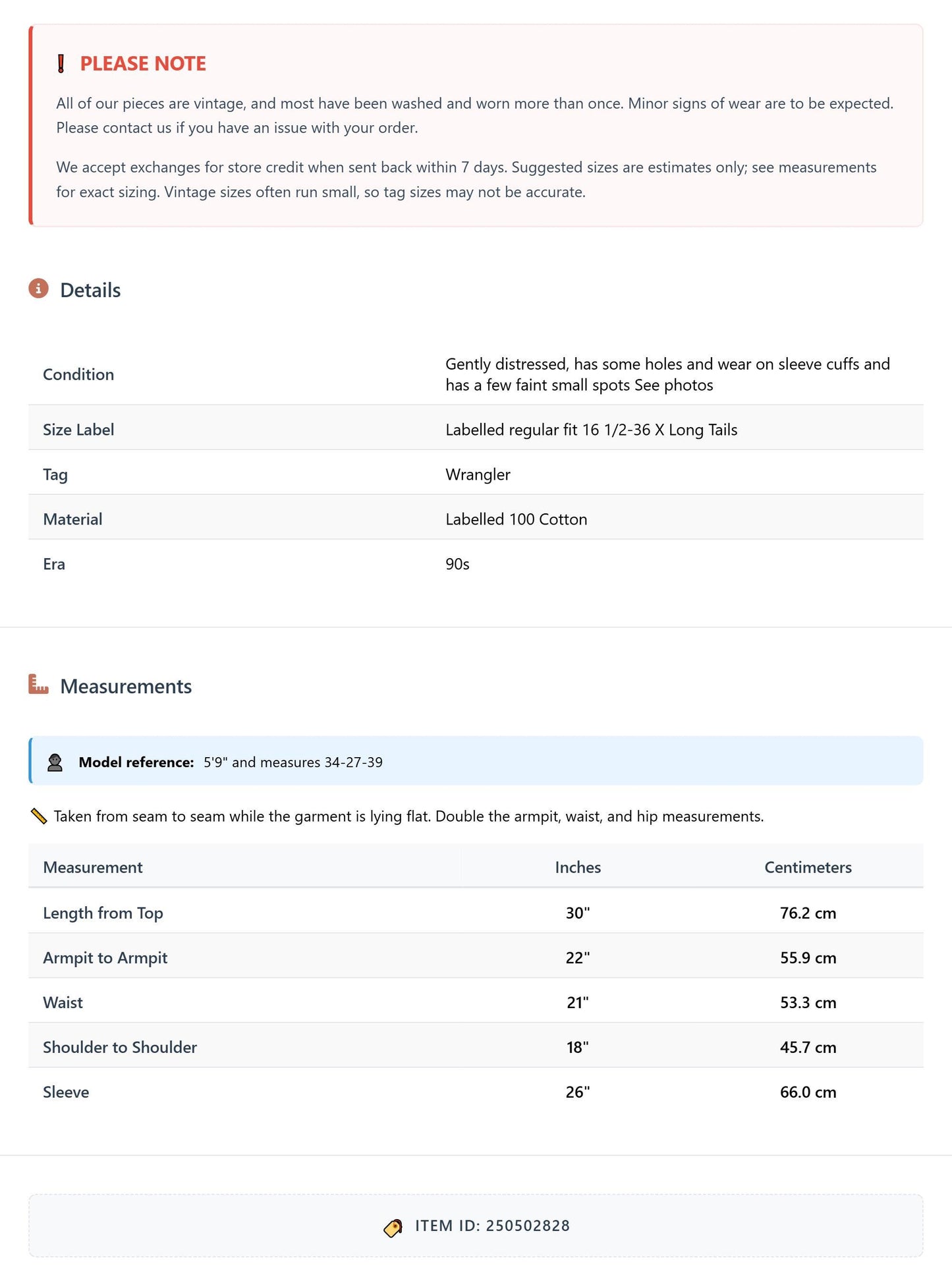Click the Details section heading

(90, 291)
